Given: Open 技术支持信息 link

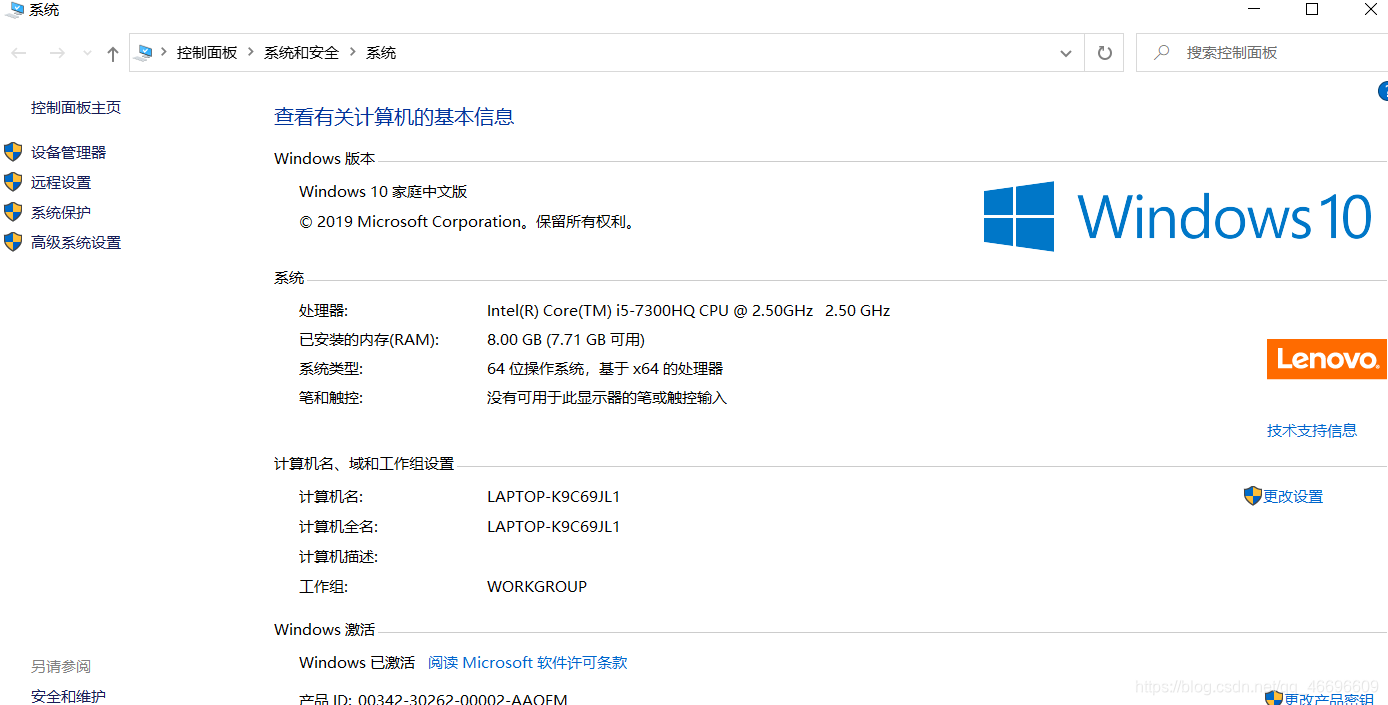Looking at the screenshot, I should pyautogui.click(x=1312, y=431).
